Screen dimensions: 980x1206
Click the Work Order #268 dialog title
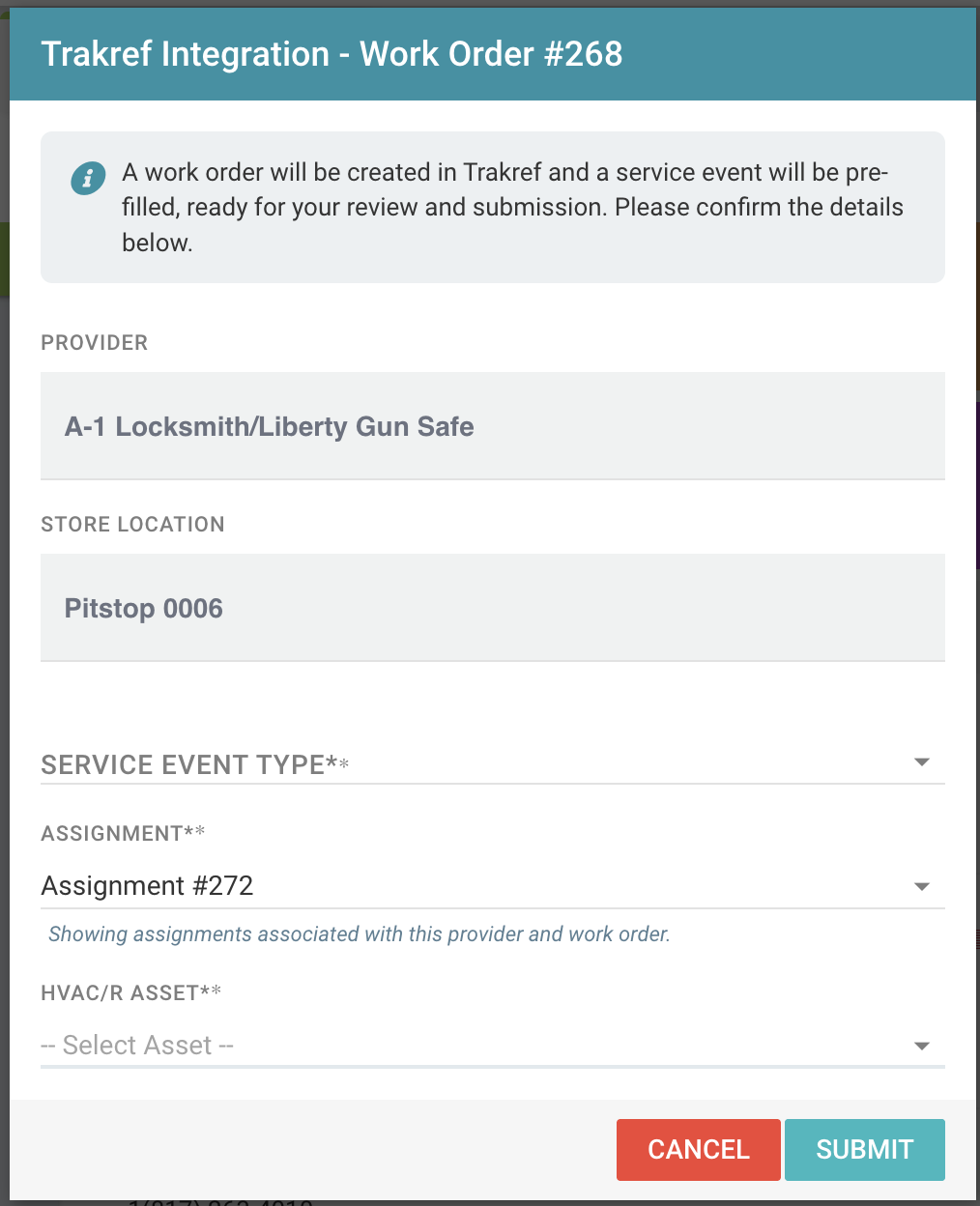pyautogui.click(x=331, y=54)
